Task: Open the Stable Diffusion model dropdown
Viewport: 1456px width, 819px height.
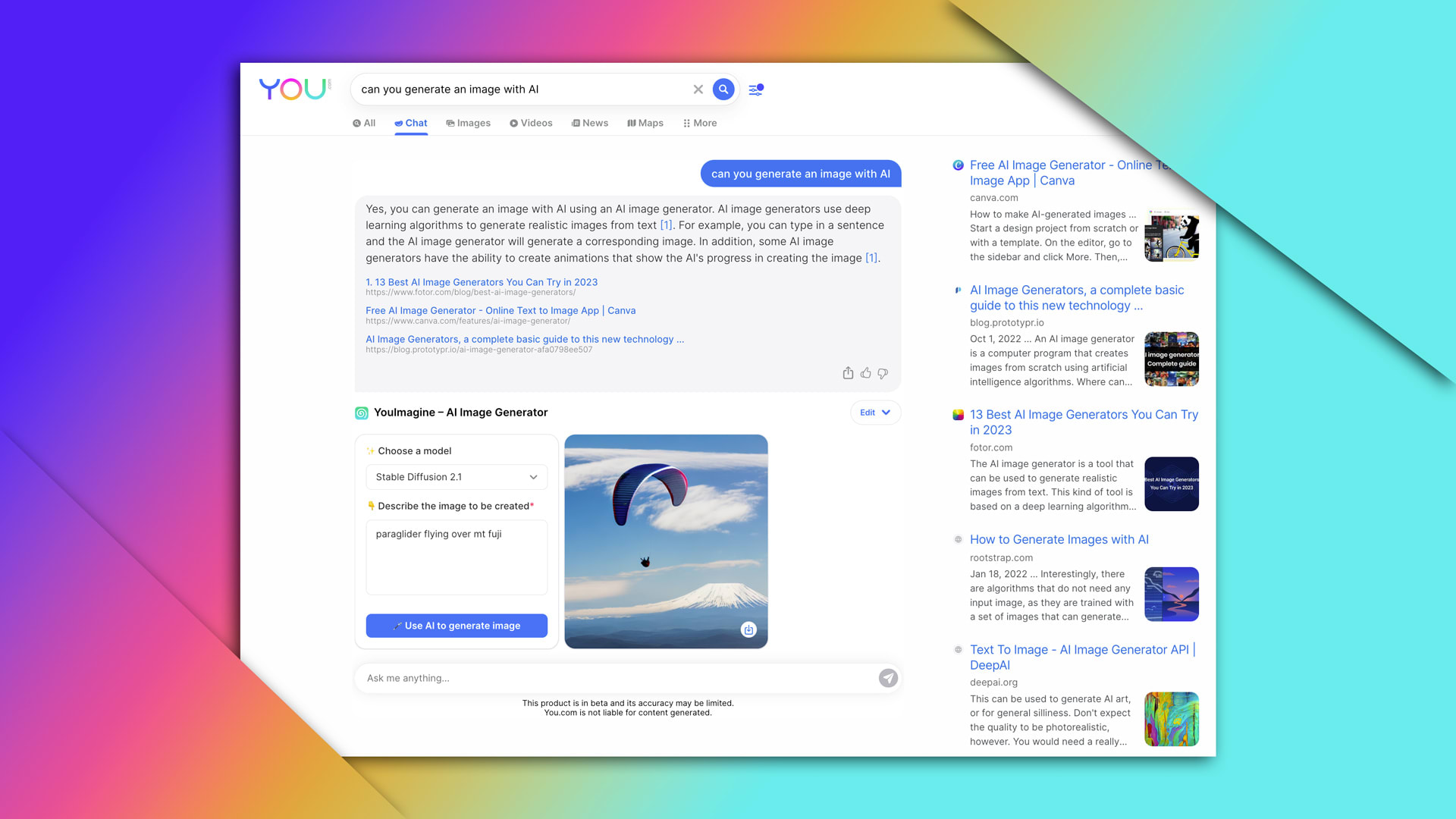Action: point(456,477)
